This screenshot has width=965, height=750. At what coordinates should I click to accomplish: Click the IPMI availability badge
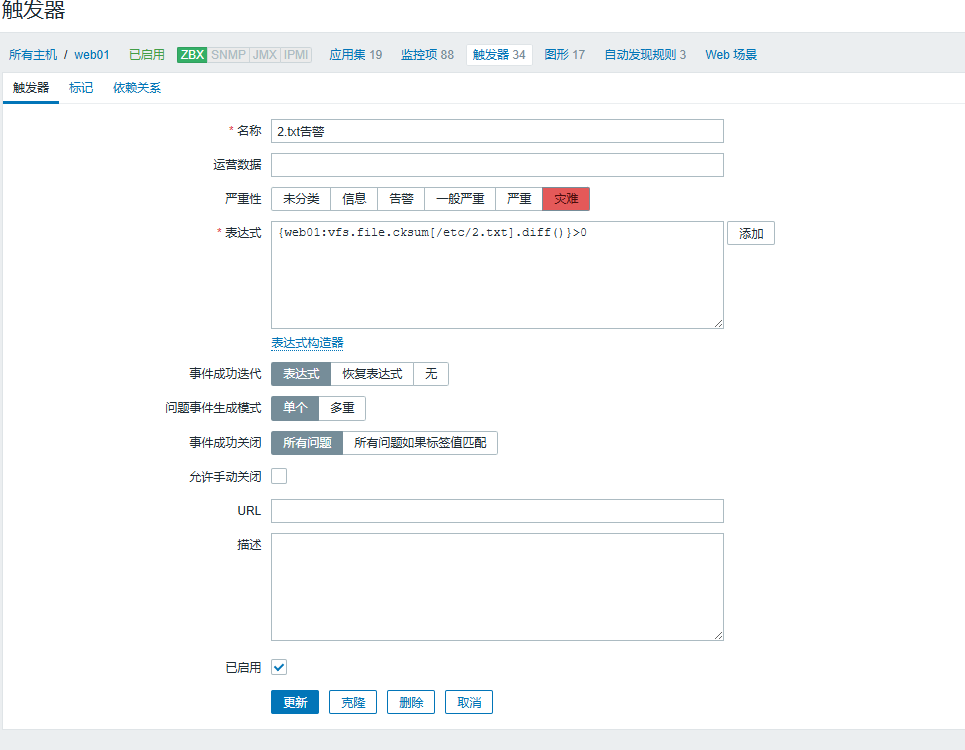[296, 55]
